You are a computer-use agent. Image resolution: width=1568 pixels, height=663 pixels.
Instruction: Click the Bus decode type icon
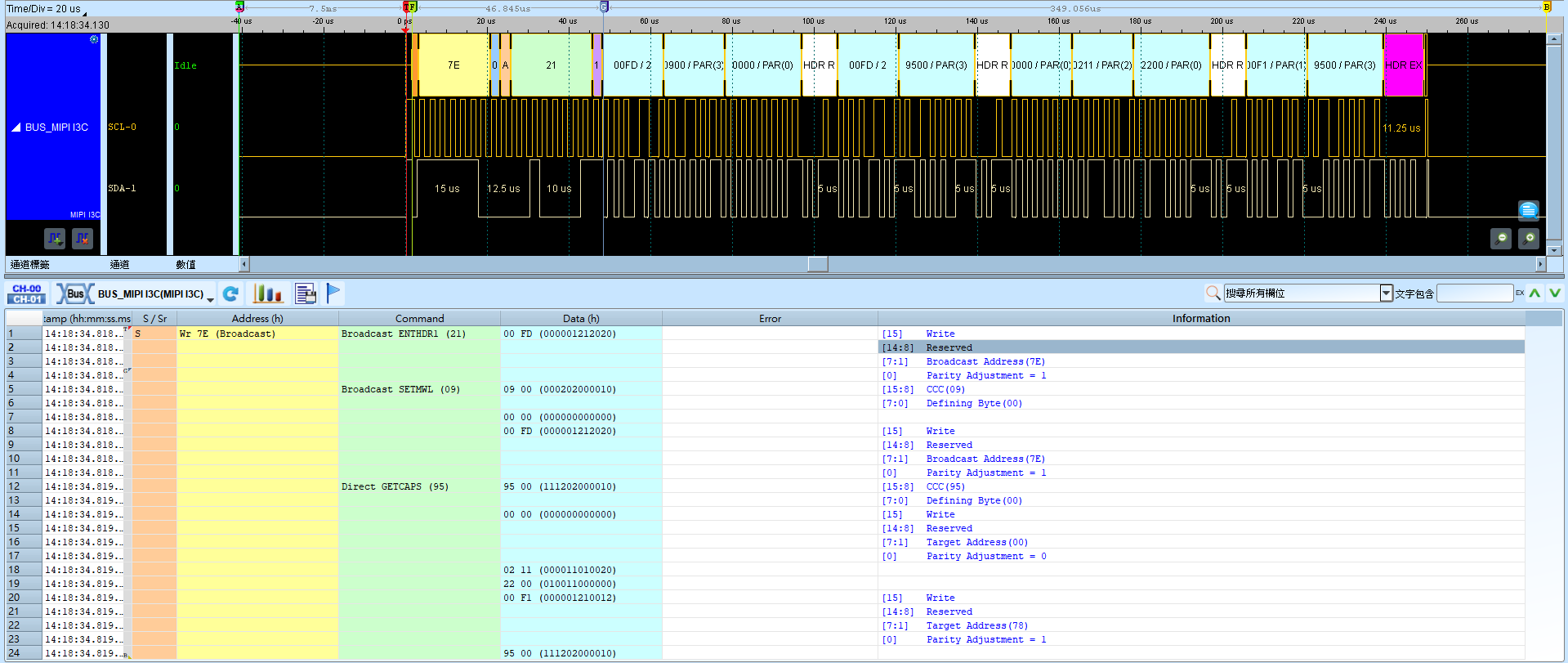pyautogui.click(x=74, y=293)
